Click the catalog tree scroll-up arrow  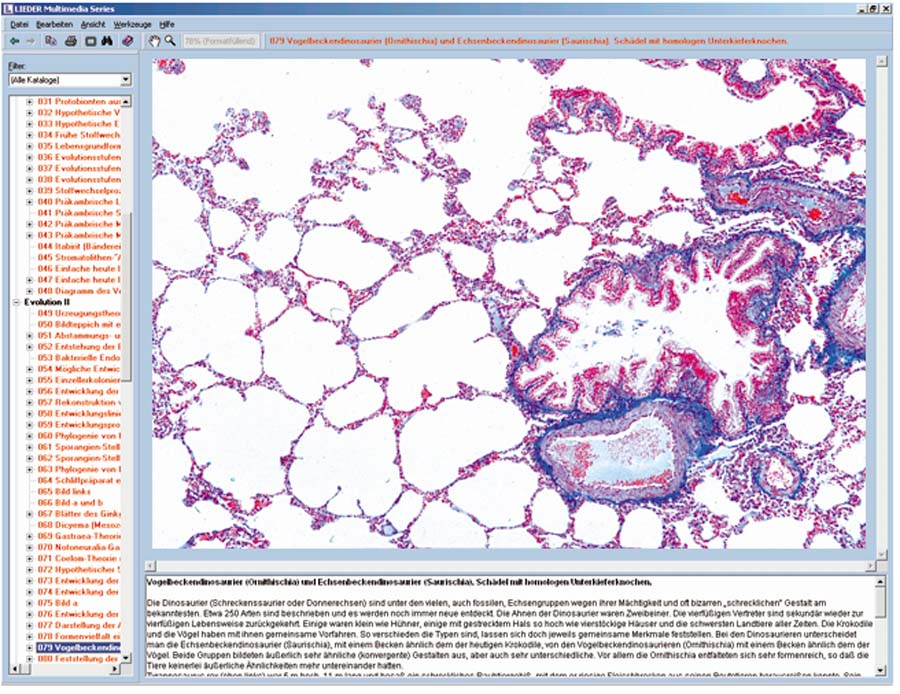tap(127, 101)
